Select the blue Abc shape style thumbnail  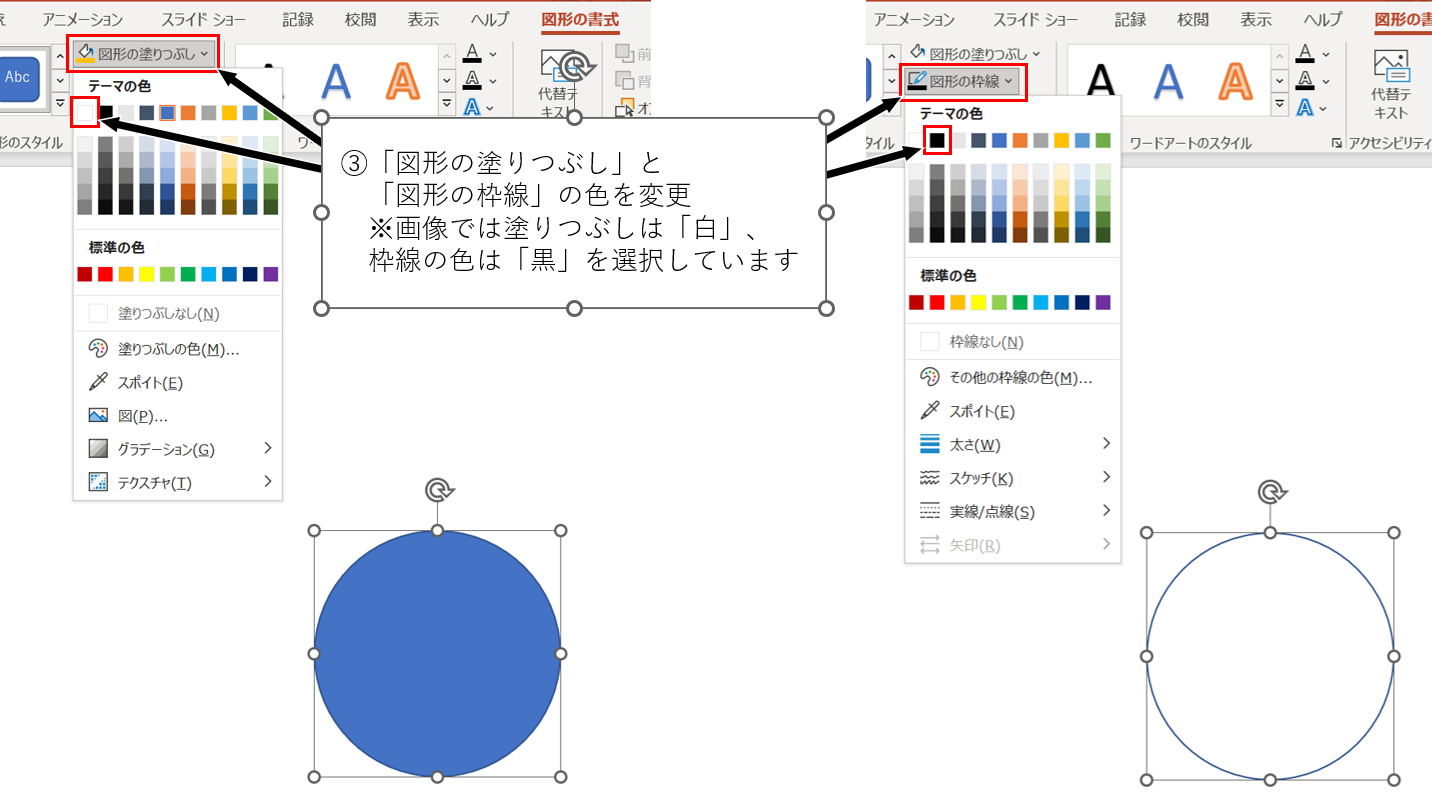(19, 78)
